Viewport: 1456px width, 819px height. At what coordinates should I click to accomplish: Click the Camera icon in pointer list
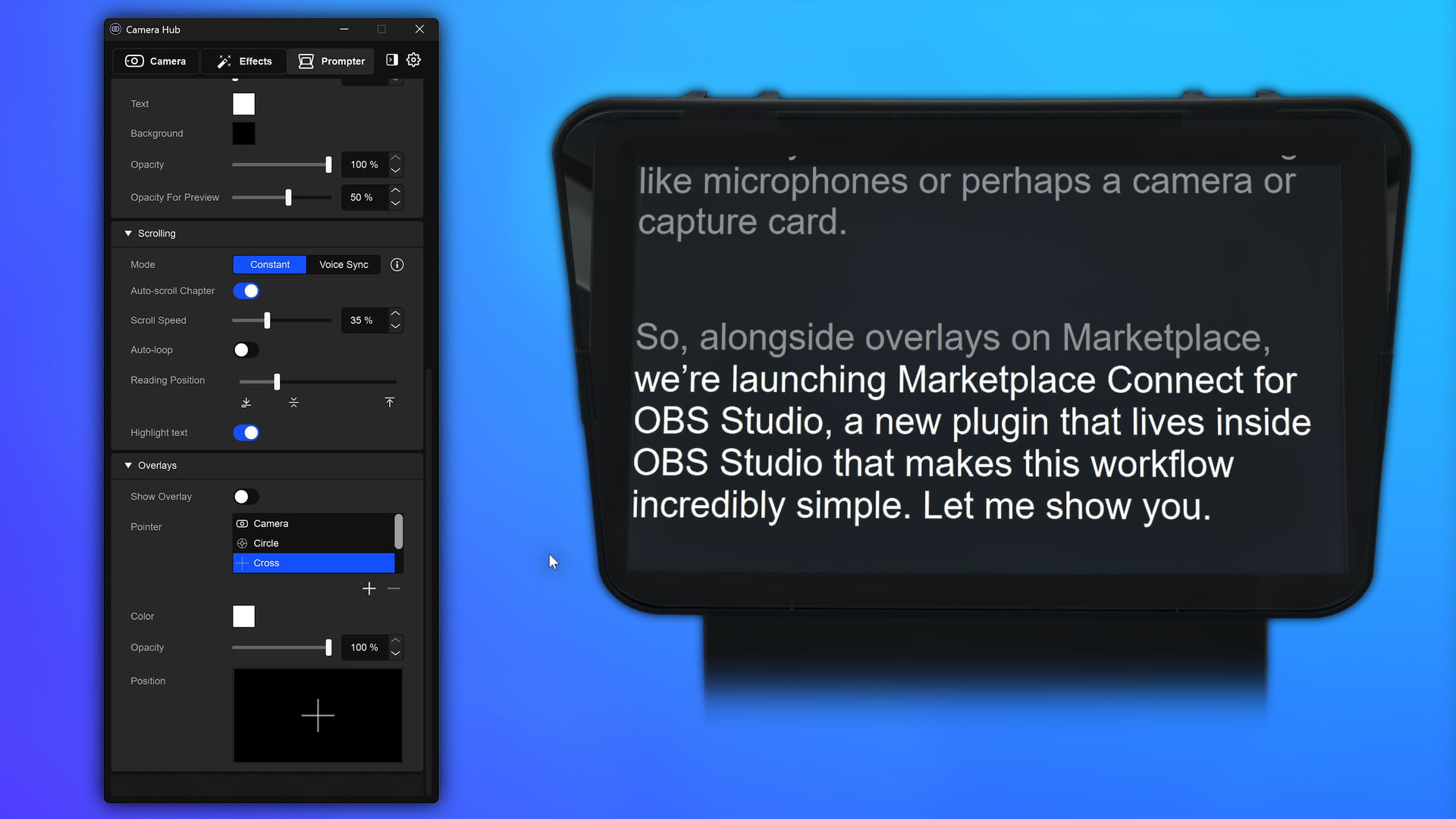point(243,524)
